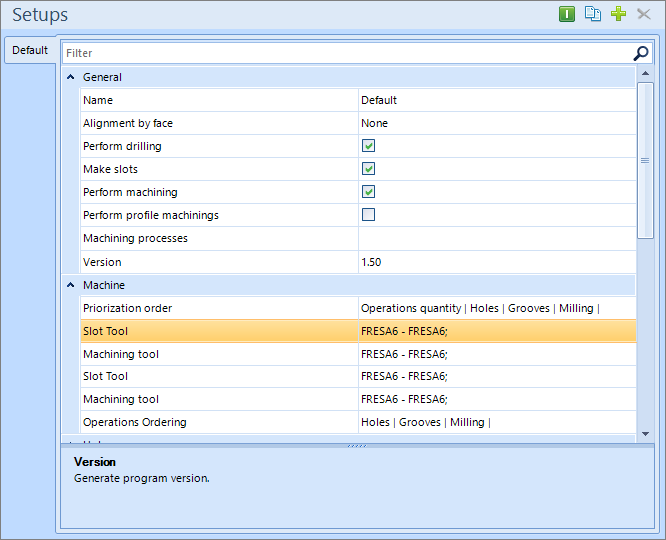The image size is (666, 540).
Task: Click the Name property label
Action: coord(98,100)
